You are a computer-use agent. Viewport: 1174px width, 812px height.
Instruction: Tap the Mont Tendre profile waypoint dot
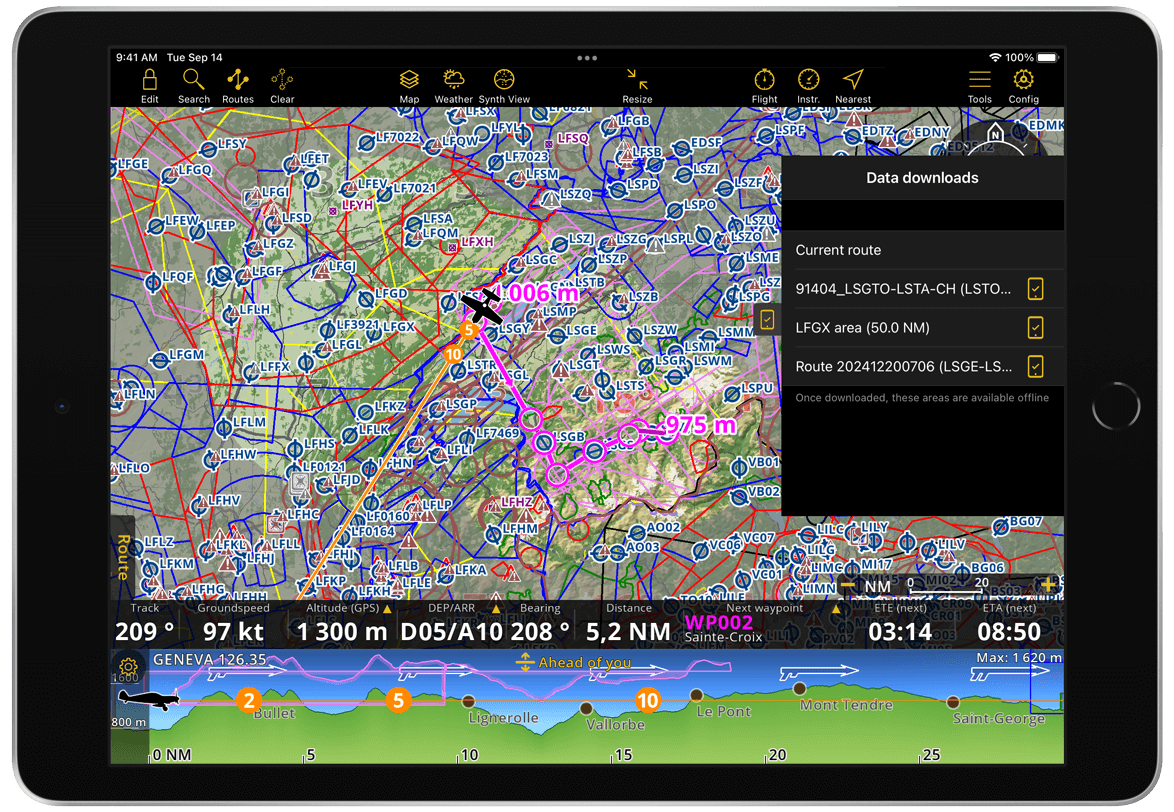point(800,689)
